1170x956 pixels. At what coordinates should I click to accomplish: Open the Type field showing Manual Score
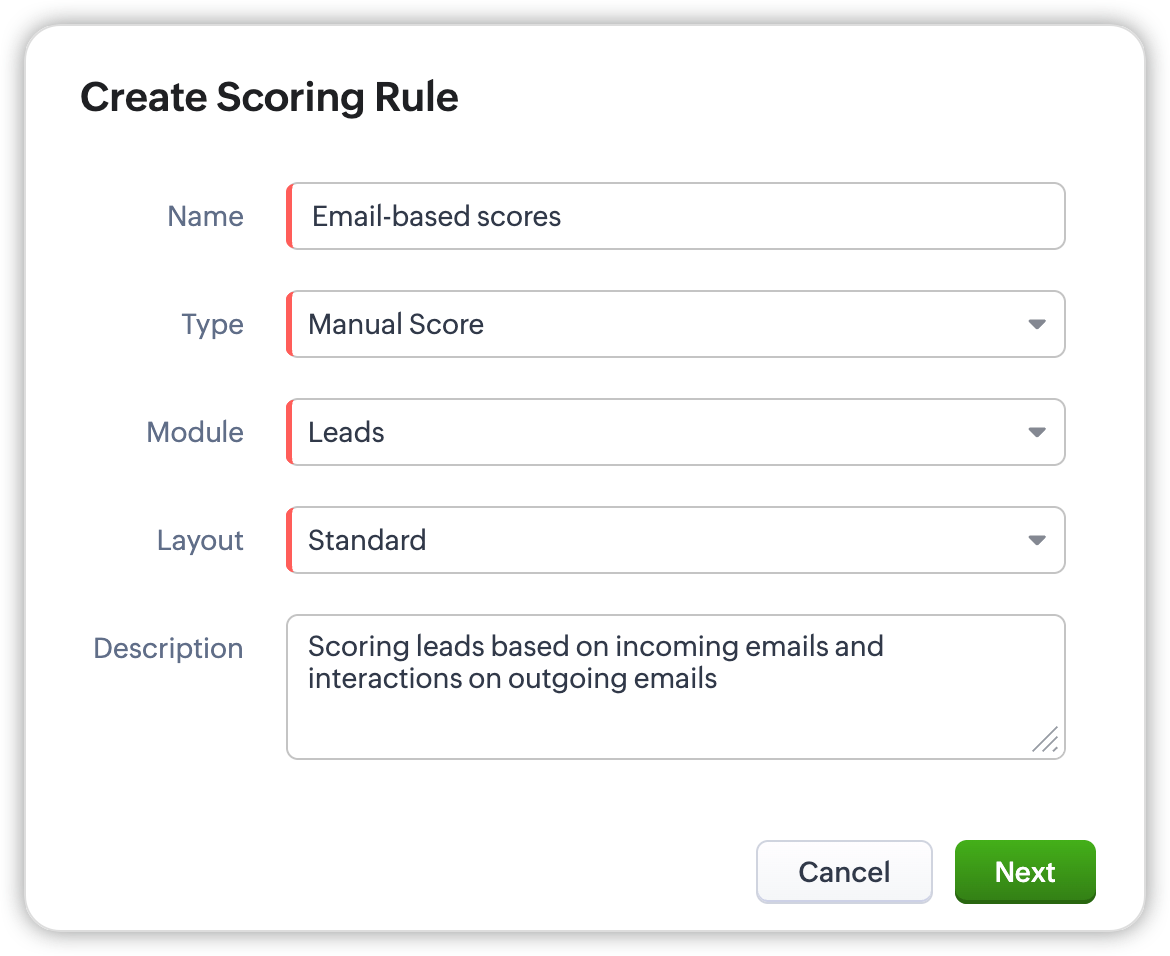tap(660, 324)
